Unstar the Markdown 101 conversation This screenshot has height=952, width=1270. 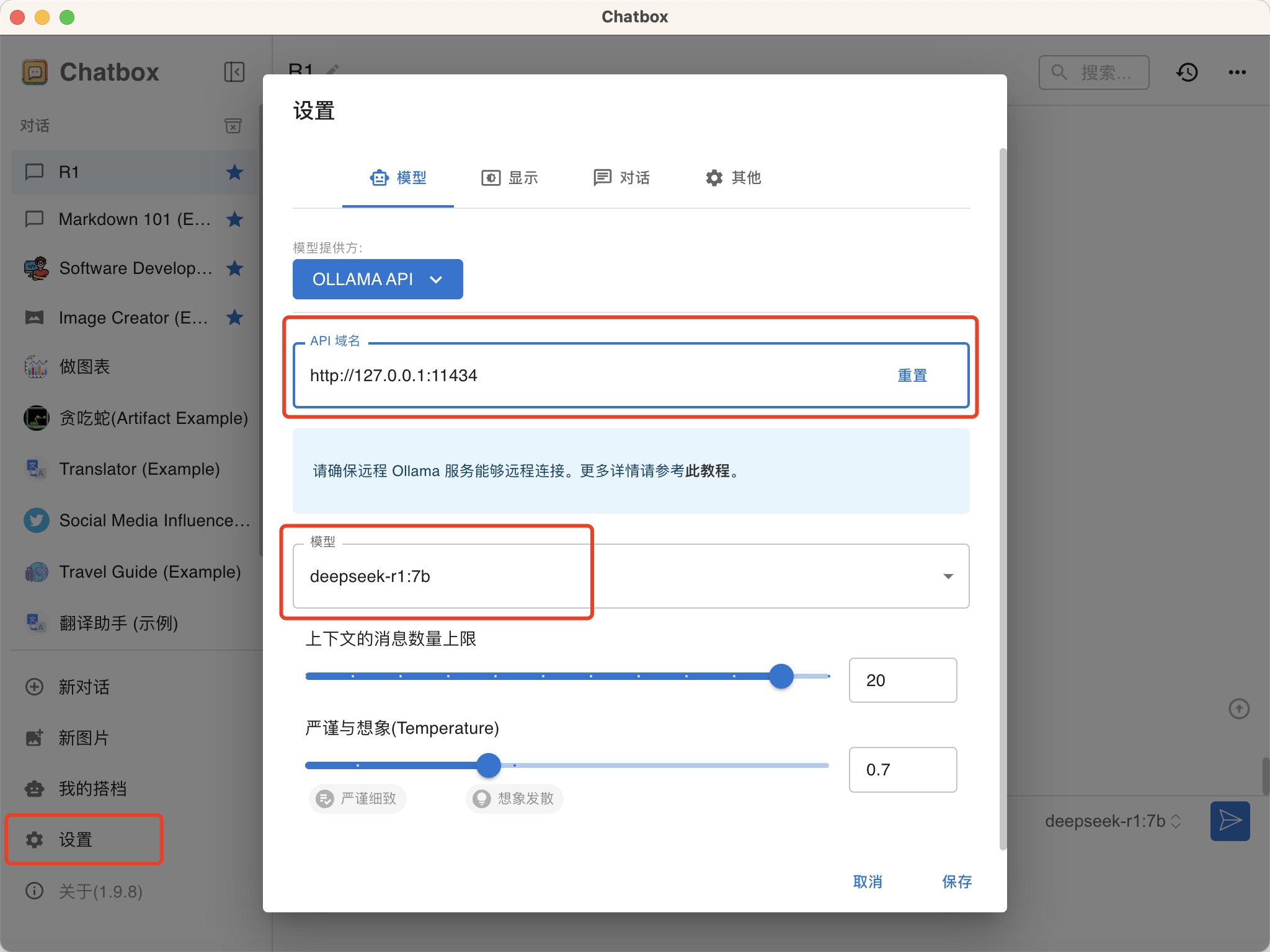click(x=234, y=219)
